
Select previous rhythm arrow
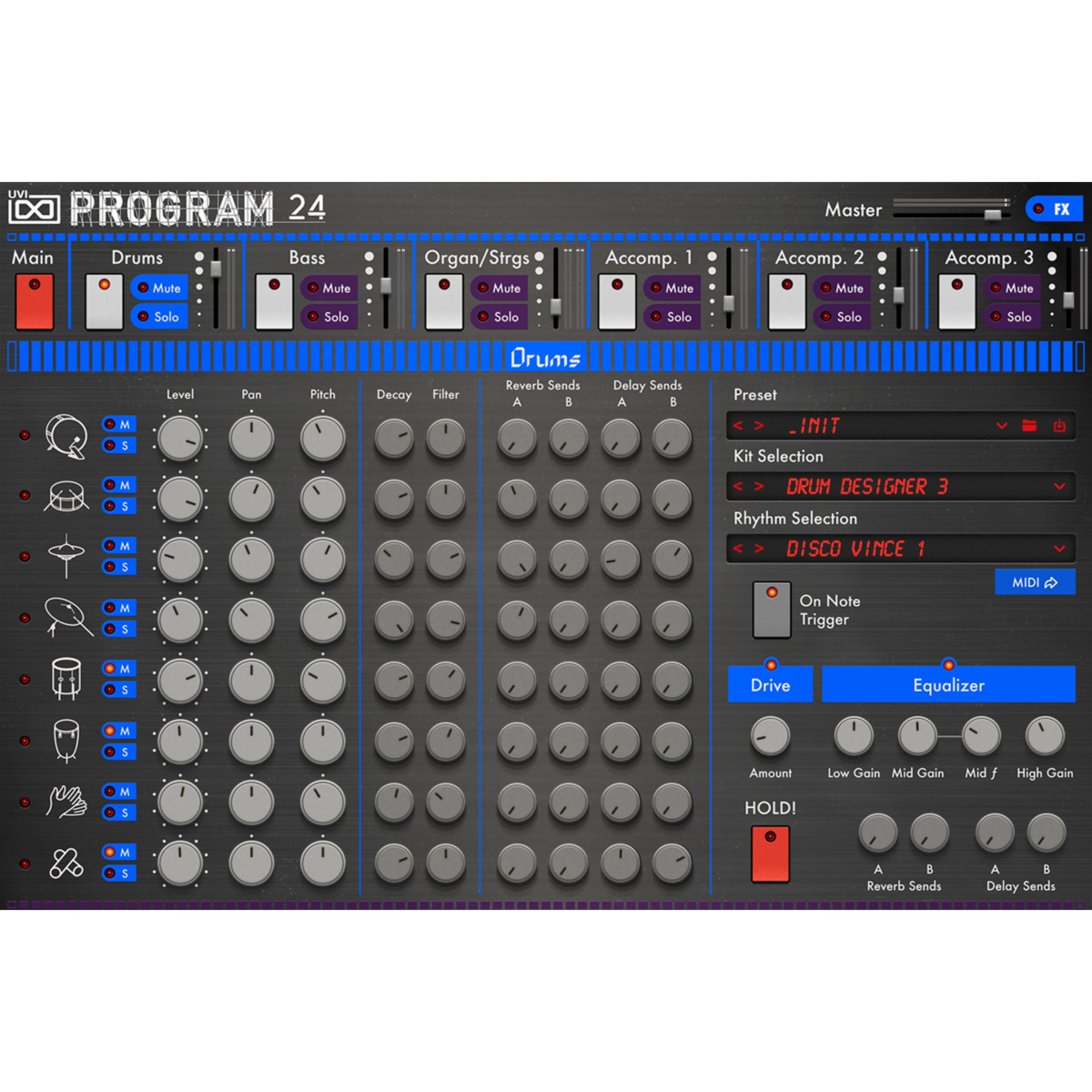tap(738, 549)
